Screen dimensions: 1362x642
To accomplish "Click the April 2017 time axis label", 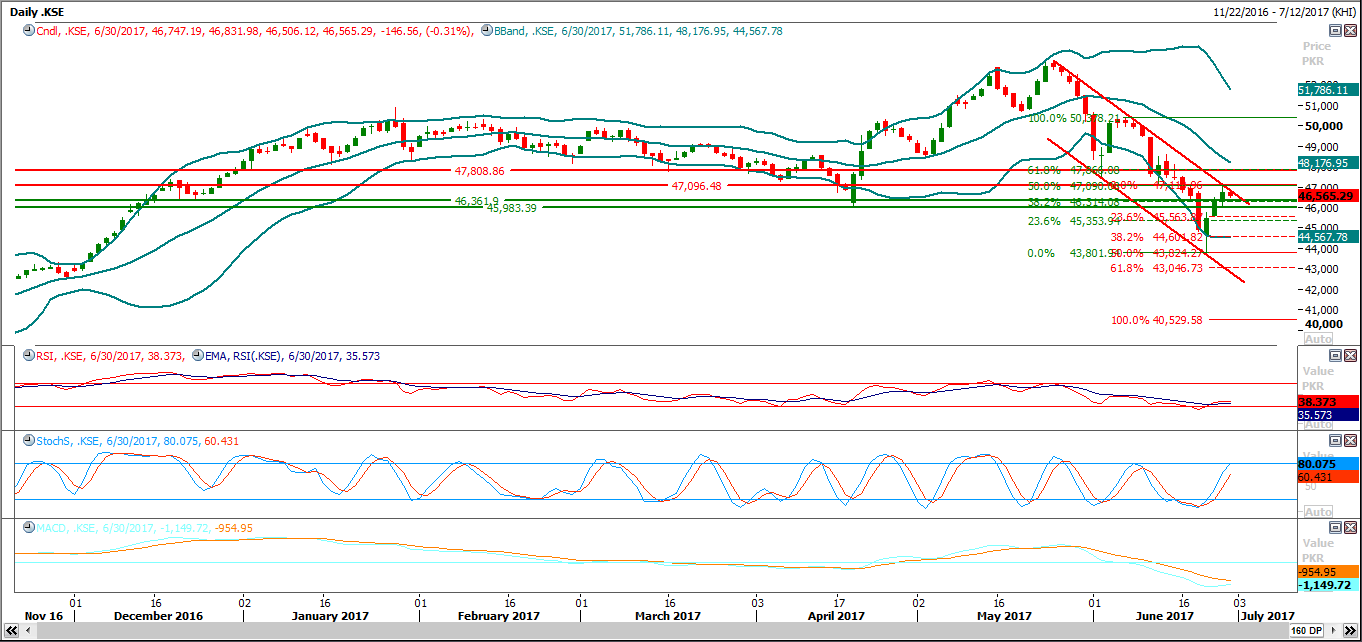I will pyautogui.click(x=836, y=616).
